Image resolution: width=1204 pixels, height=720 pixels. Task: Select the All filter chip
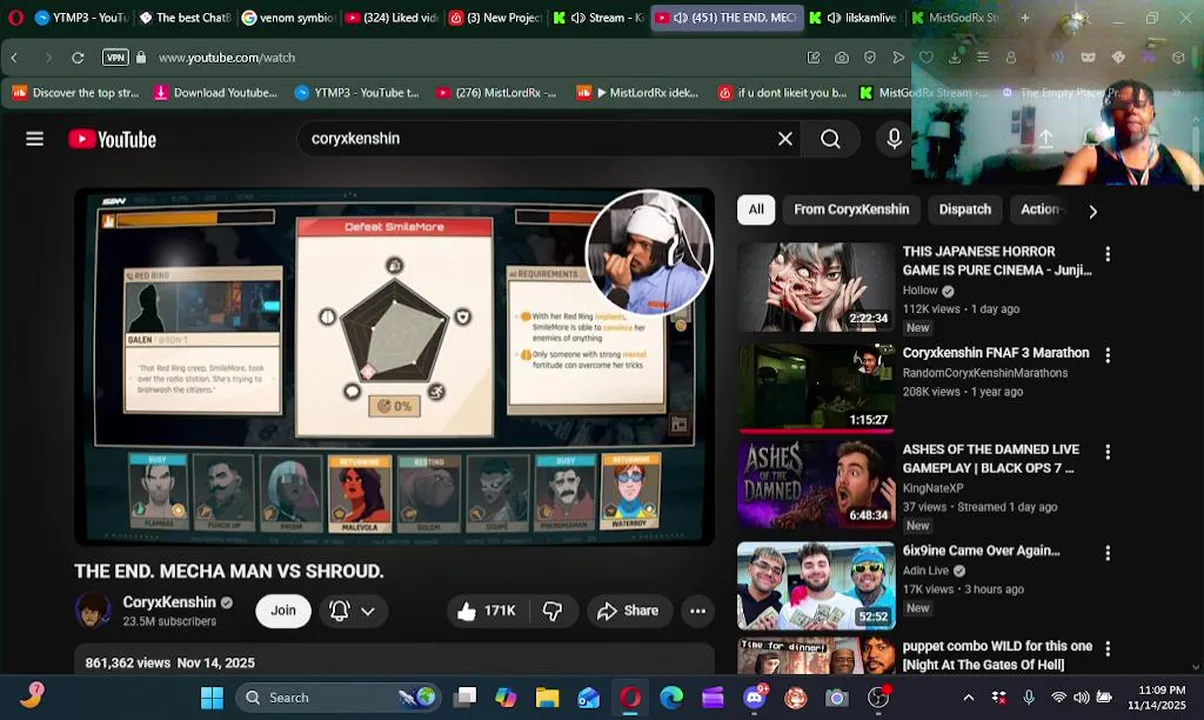coord(756,209)
